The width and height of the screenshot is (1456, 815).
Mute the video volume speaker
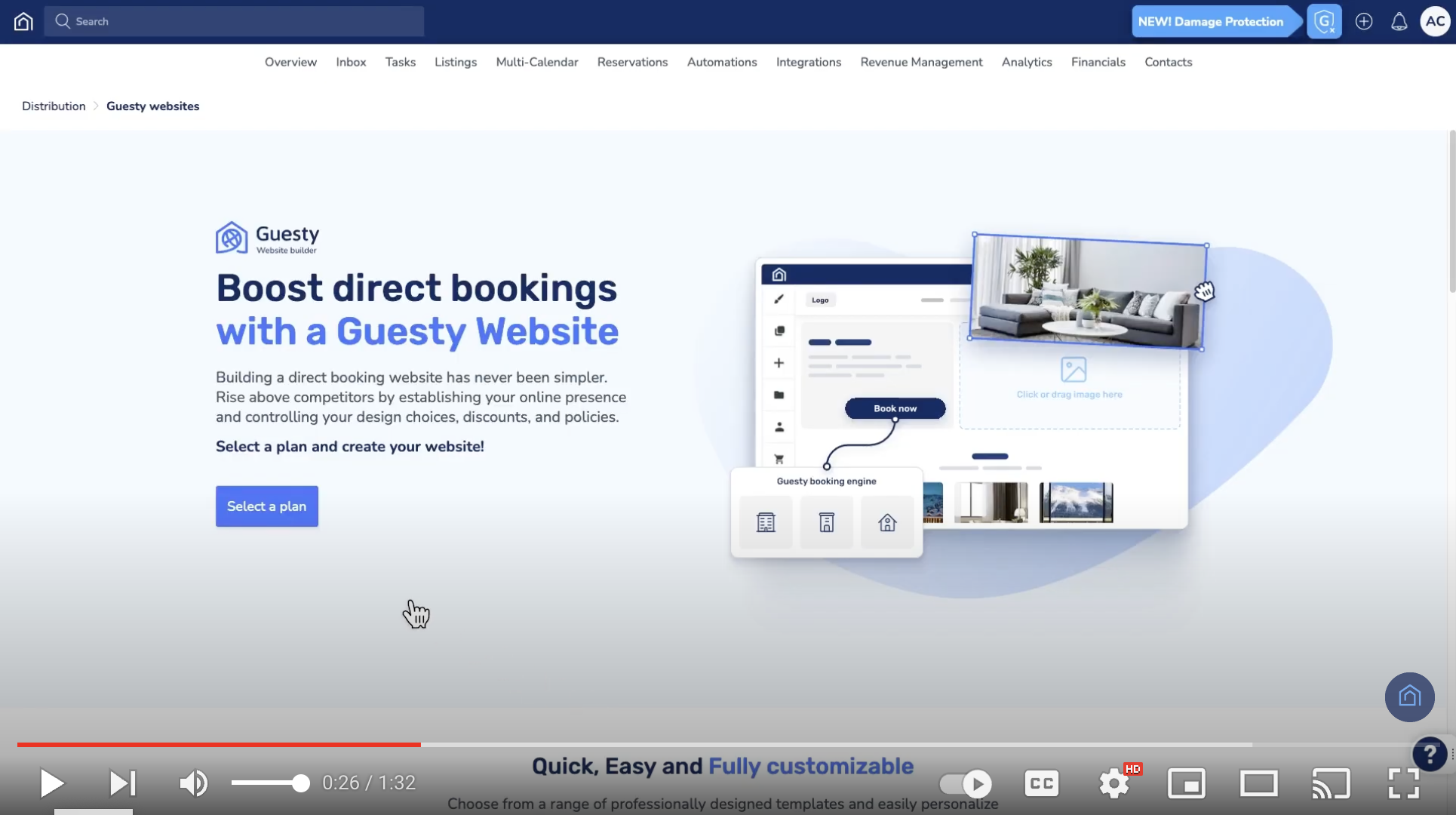pyautogui.click(x=193, y=783)
